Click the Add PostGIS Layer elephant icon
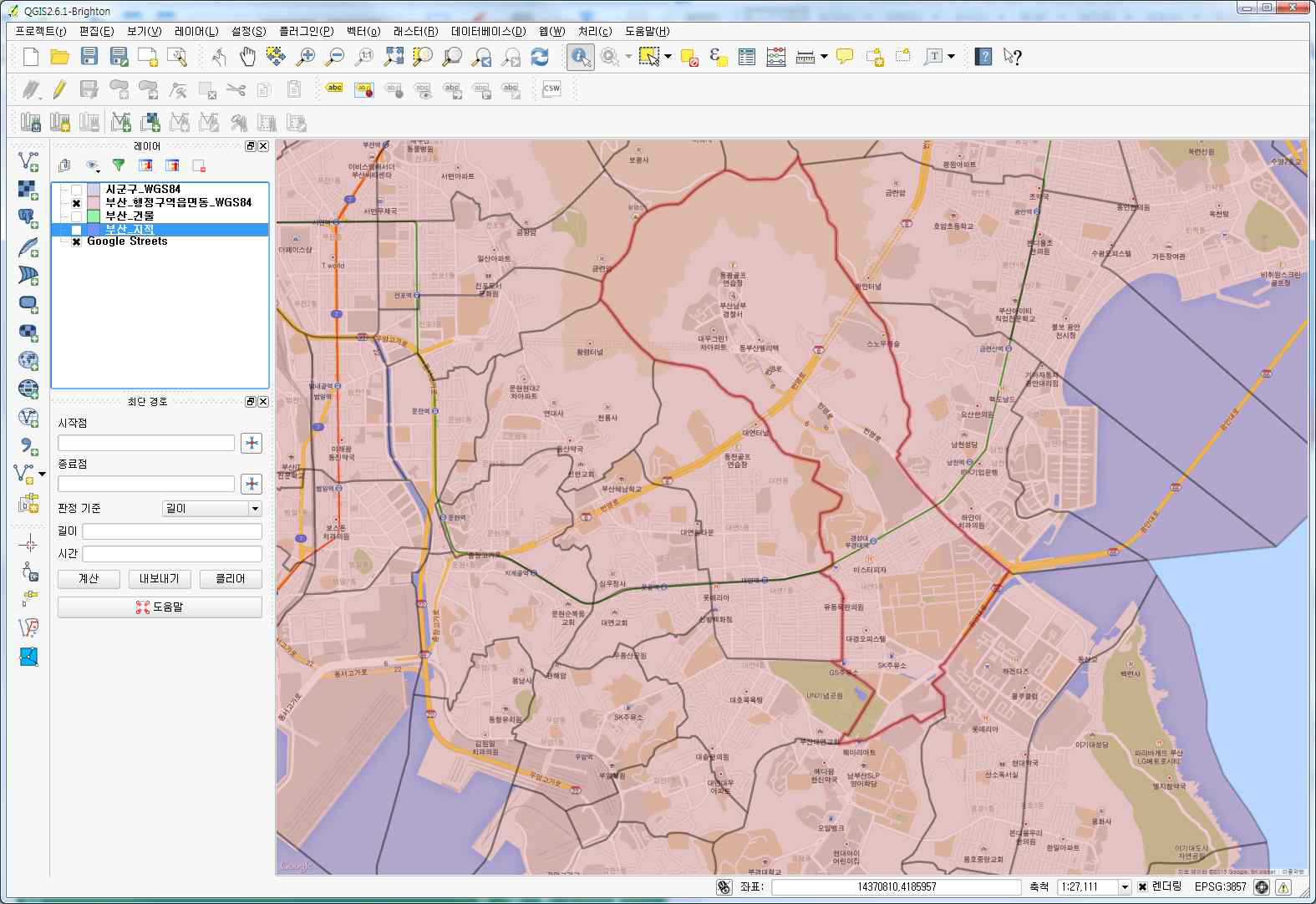 coord(28,217)
